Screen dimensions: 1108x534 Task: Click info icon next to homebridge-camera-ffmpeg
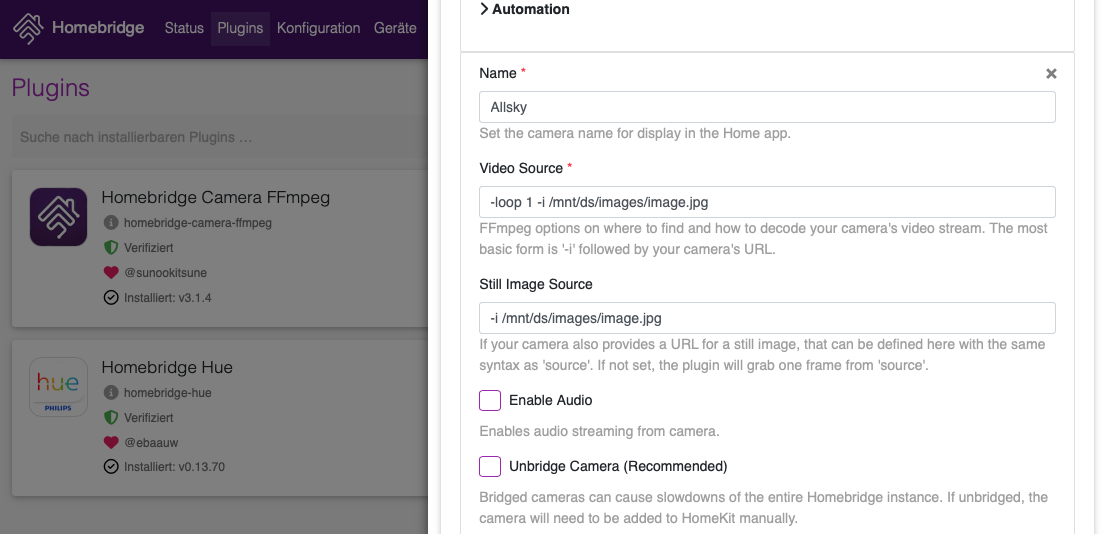tap(111, 222)
